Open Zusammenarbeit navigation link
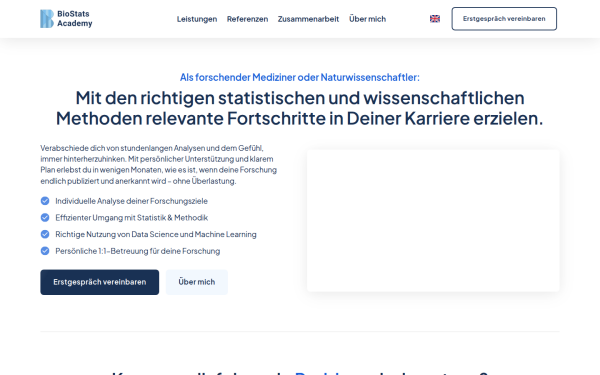 click(x=308, y=19)
